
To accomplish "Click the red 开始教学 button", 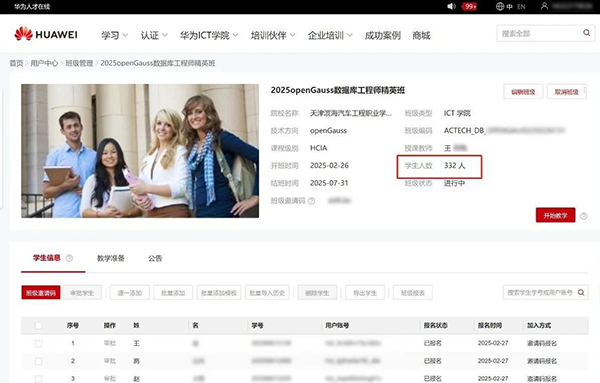I will [555, 215].
